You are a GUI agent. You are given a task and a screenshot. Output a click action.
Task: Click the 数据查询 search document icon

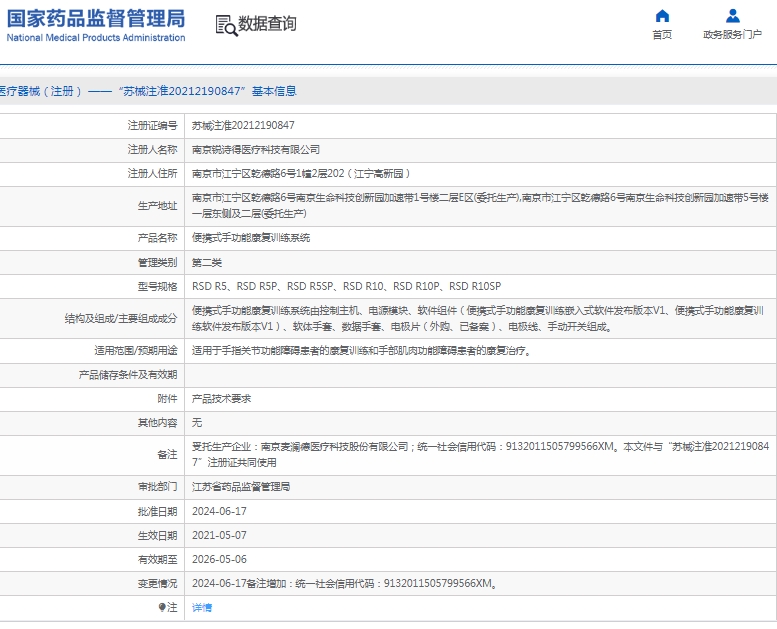[x=226, y=25]
